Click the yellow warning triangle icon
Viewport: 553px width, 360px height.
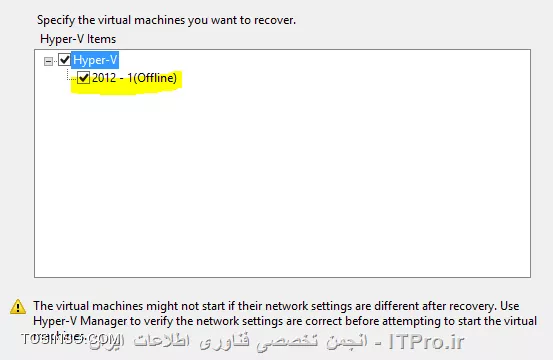[18, 306]
